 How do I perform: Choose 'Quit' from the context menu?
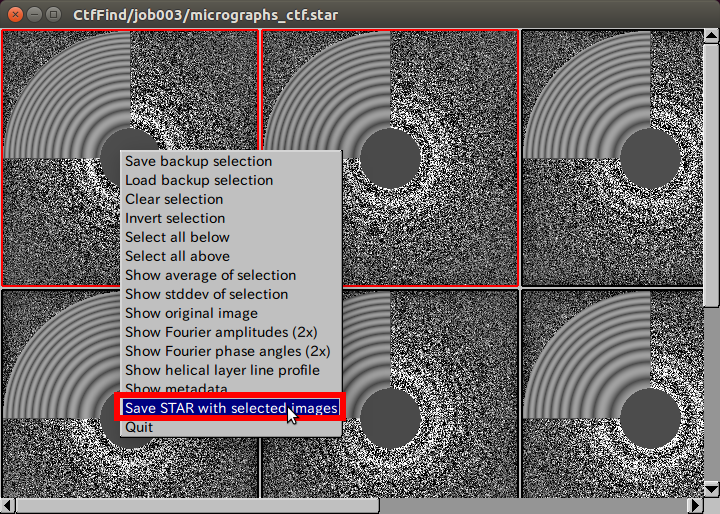pyautogui.click(x=140, y=427)
